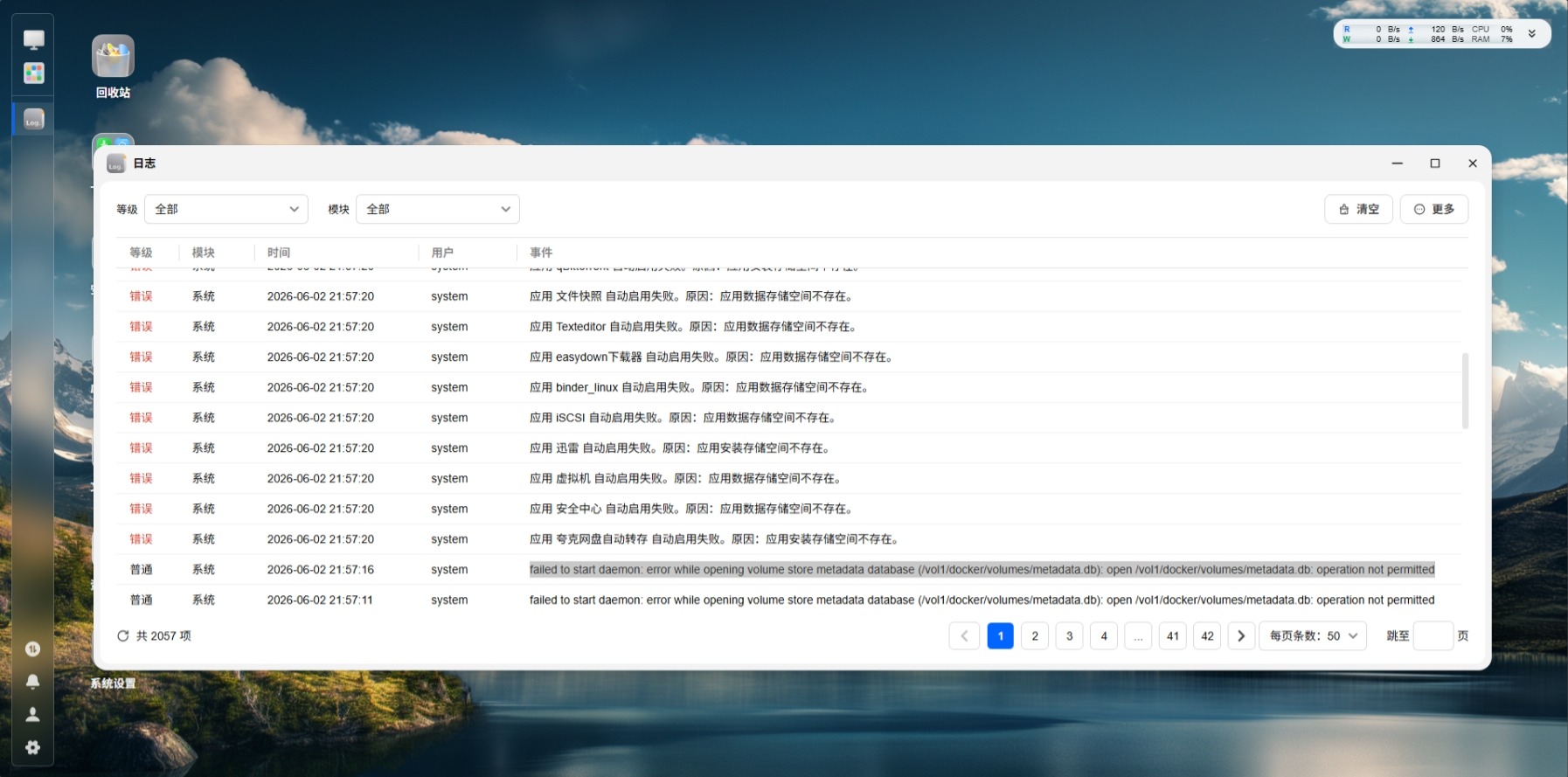1568x777 pixels.
Task: Select the iSCSI 自动启用失败 event
Action: click(683, 418)
